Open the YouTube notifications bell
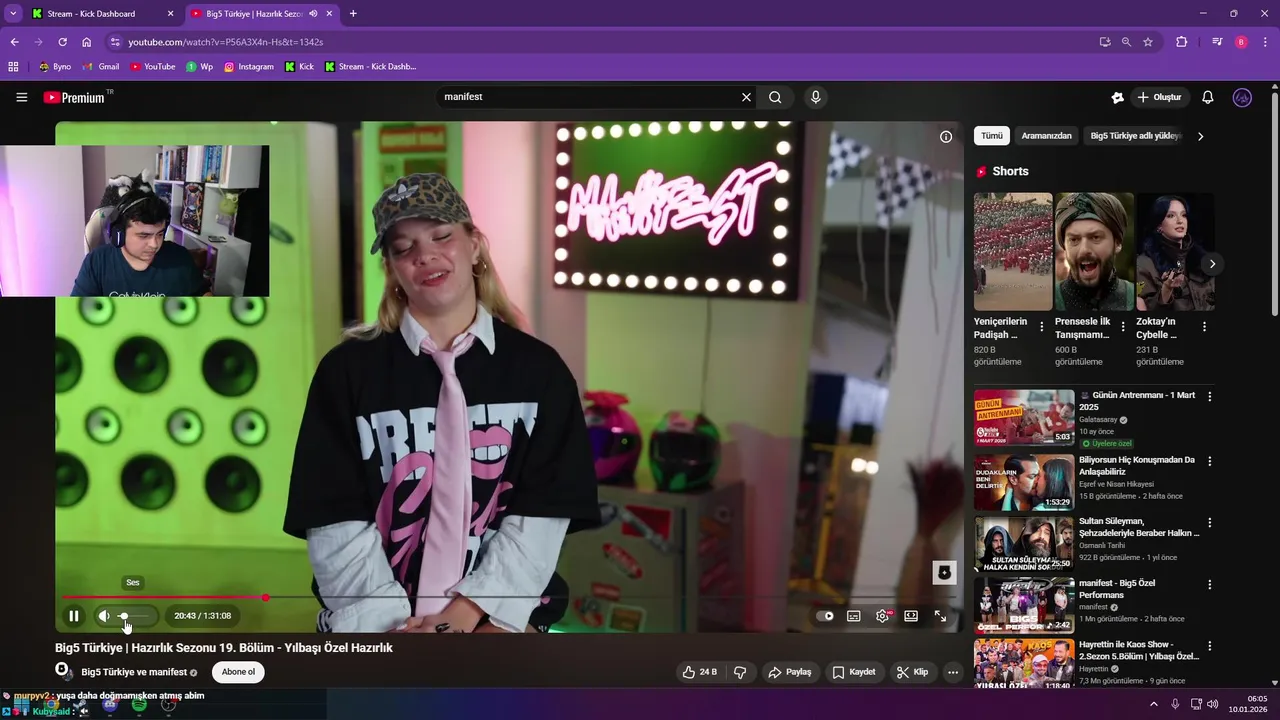1280x720 pixels. (1208, 97)
